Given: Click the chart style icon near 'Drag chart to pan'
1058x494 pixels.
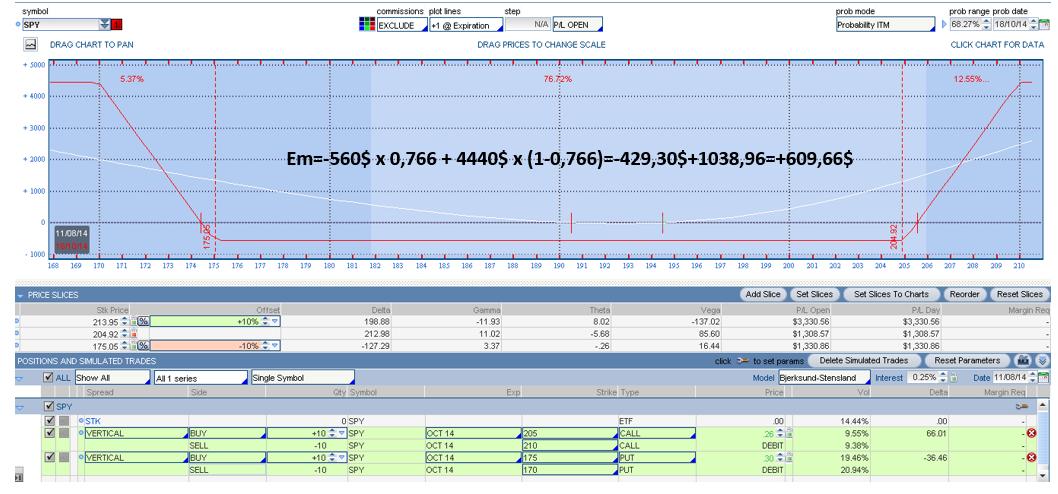Looking at the screenshot, I should click(30, 45).
